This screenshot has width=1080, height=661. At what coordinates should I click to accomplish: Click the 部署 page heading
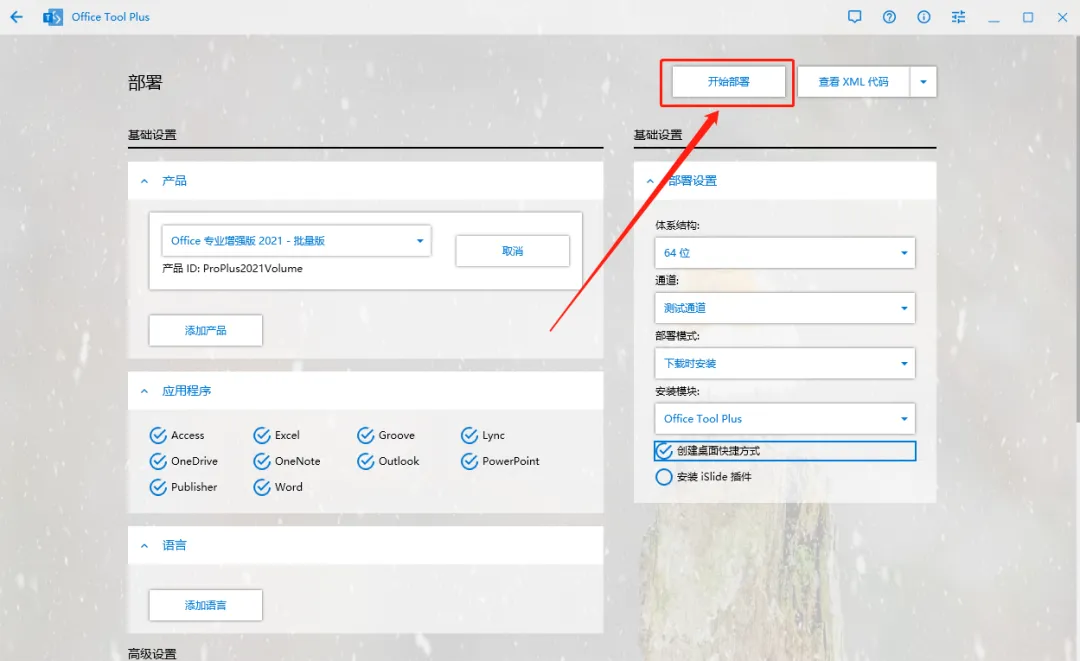tap(145, 83)
